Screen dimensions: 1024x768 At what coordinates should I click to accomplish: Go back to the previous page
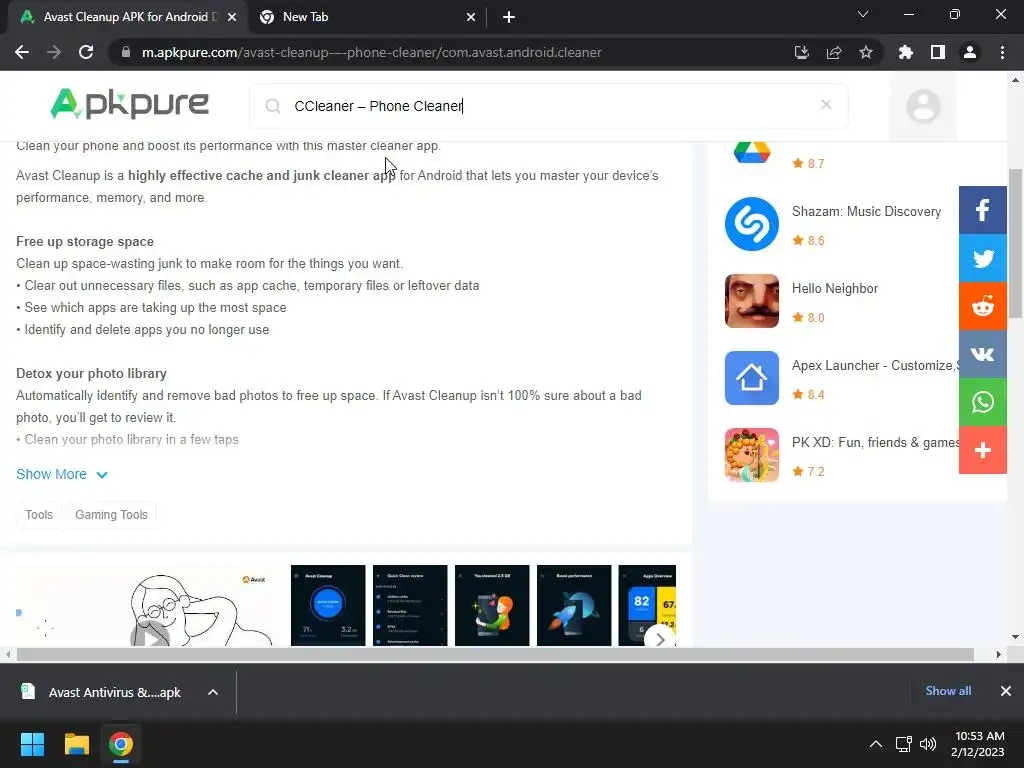(x=22, y=52)
